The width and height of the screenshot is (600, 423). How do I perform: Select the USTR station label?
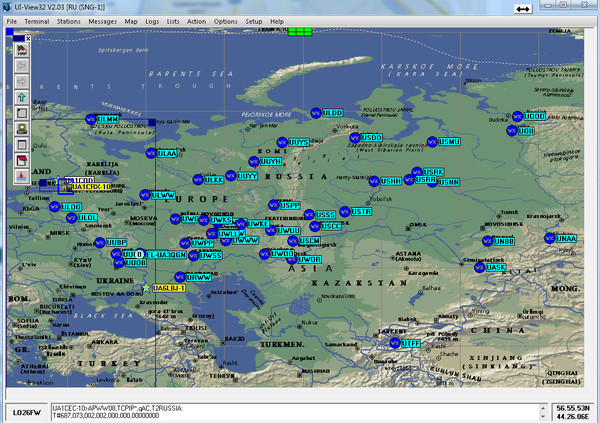click(x=361, y=211)
